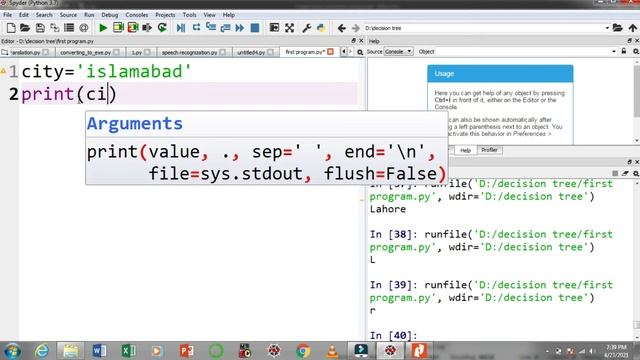
Task: Open File menu
Action: coord(7,15)
